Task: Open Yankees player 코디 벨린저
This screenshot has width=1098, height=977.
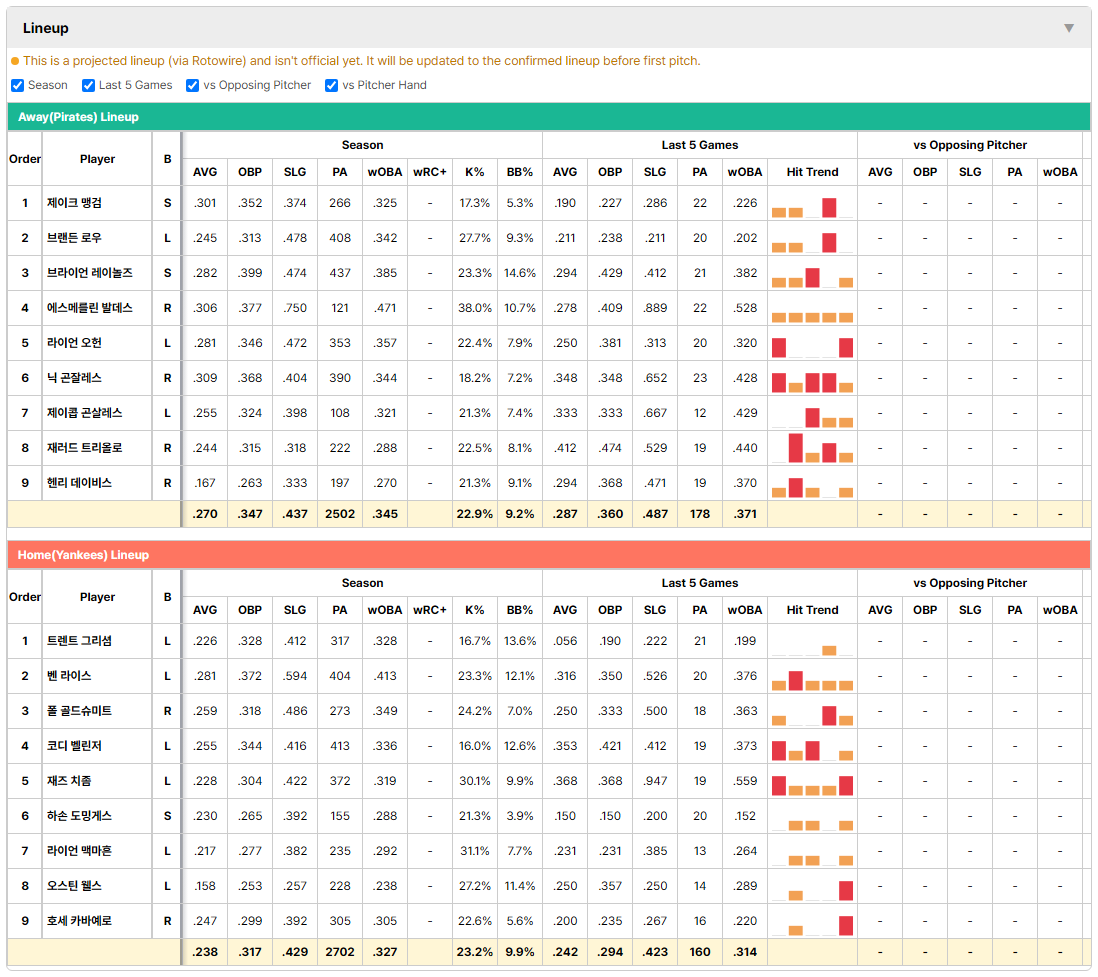Action: pyautogui.click(x=74, y=746)
